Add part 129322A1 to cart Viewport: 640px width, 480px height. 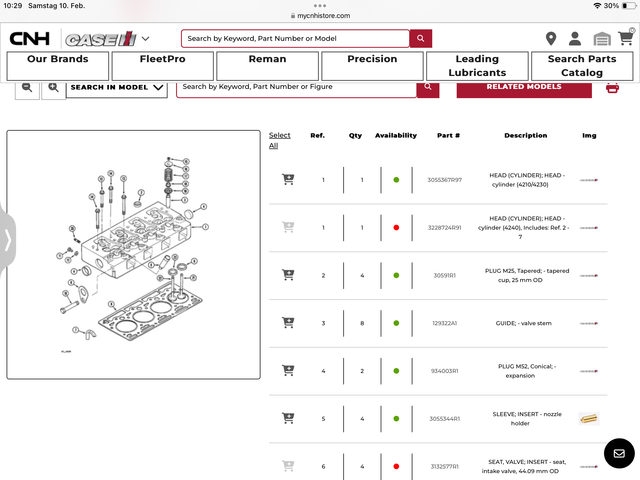[288, 322]
